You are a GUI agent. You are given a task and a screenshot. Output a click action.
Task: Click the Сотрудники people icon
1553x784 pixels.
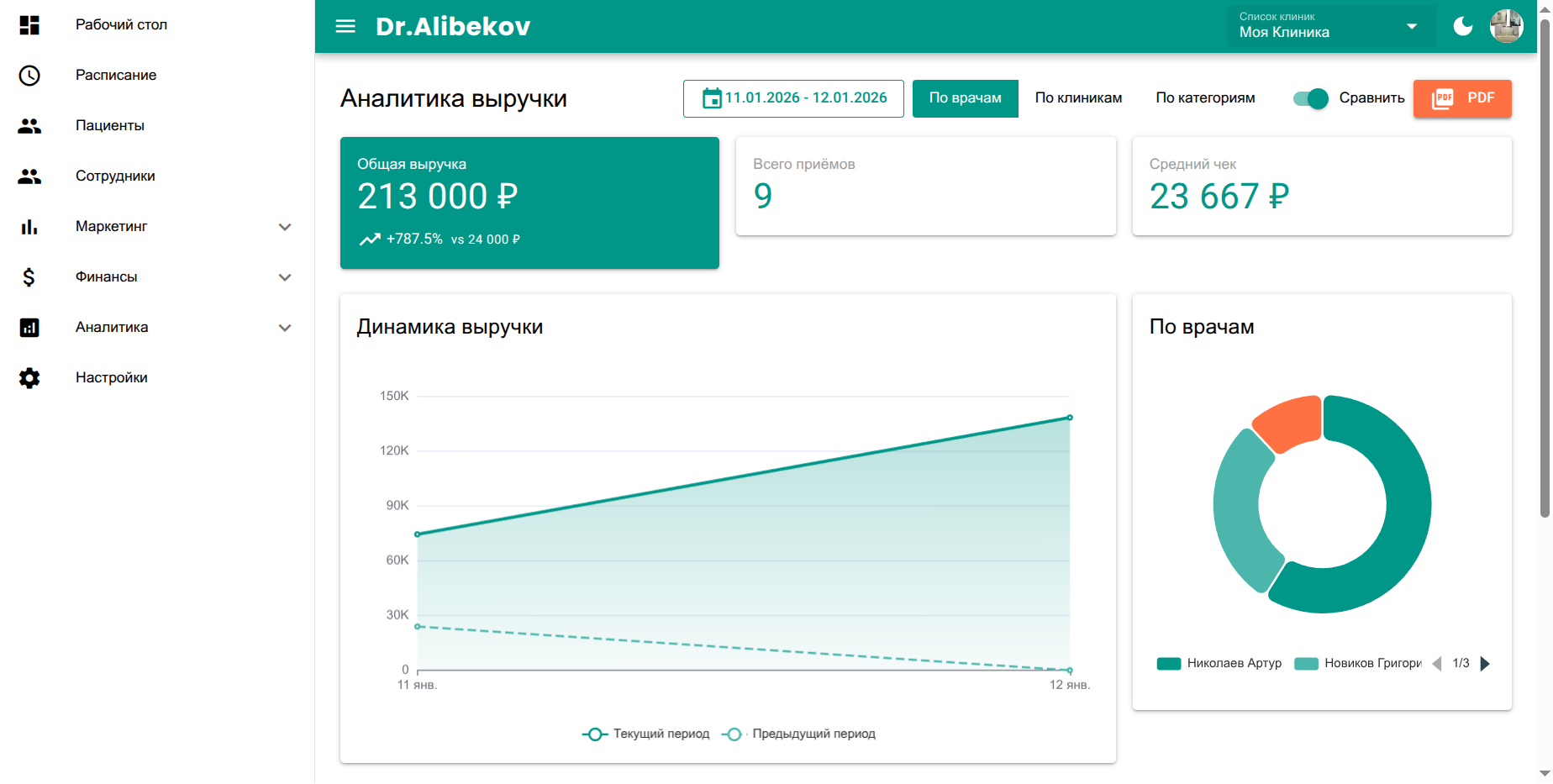[29, 176]
